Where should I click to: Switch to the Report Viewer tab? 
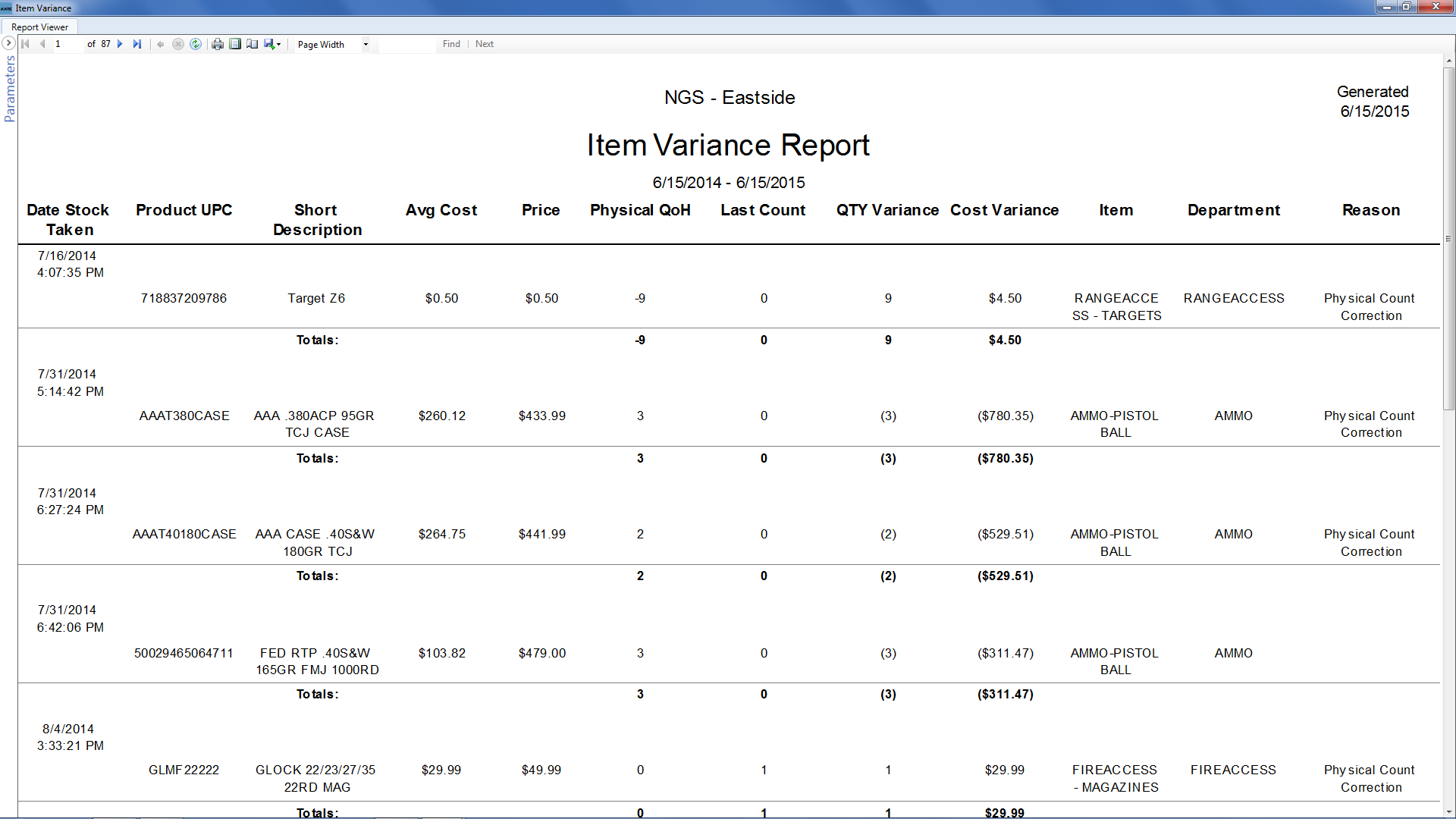[x=39, y=27]
